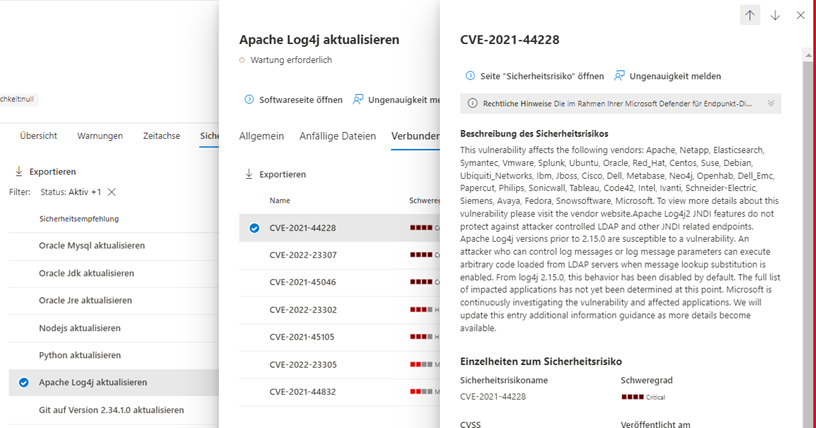Click the severity bars of CVE-2022-23307
Image resolution: width=816 pixels, height=428 pixels.
(421, 255)
